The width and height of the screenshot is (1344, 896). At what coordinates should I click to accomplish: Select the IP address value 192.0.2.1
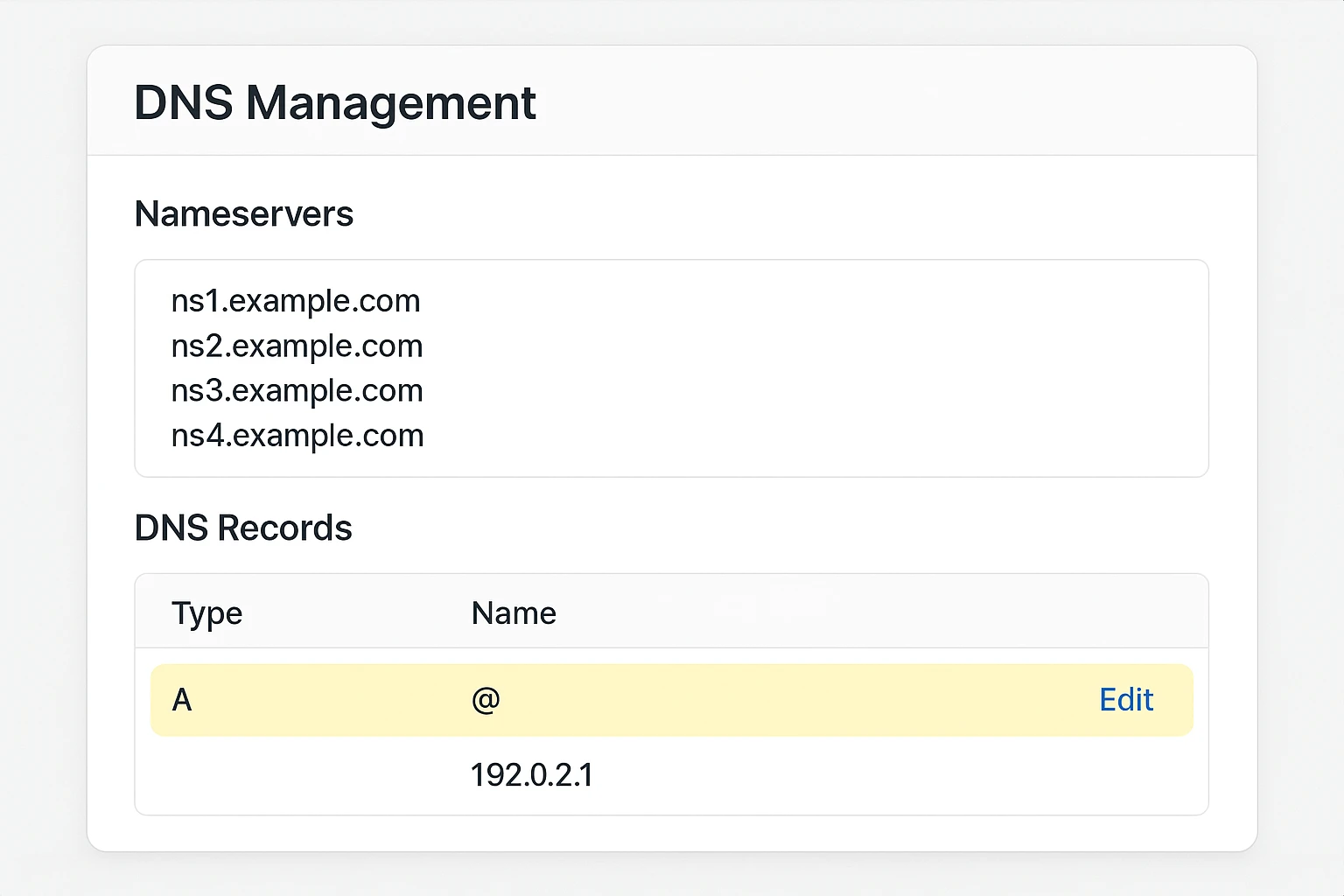click(531, 775)
